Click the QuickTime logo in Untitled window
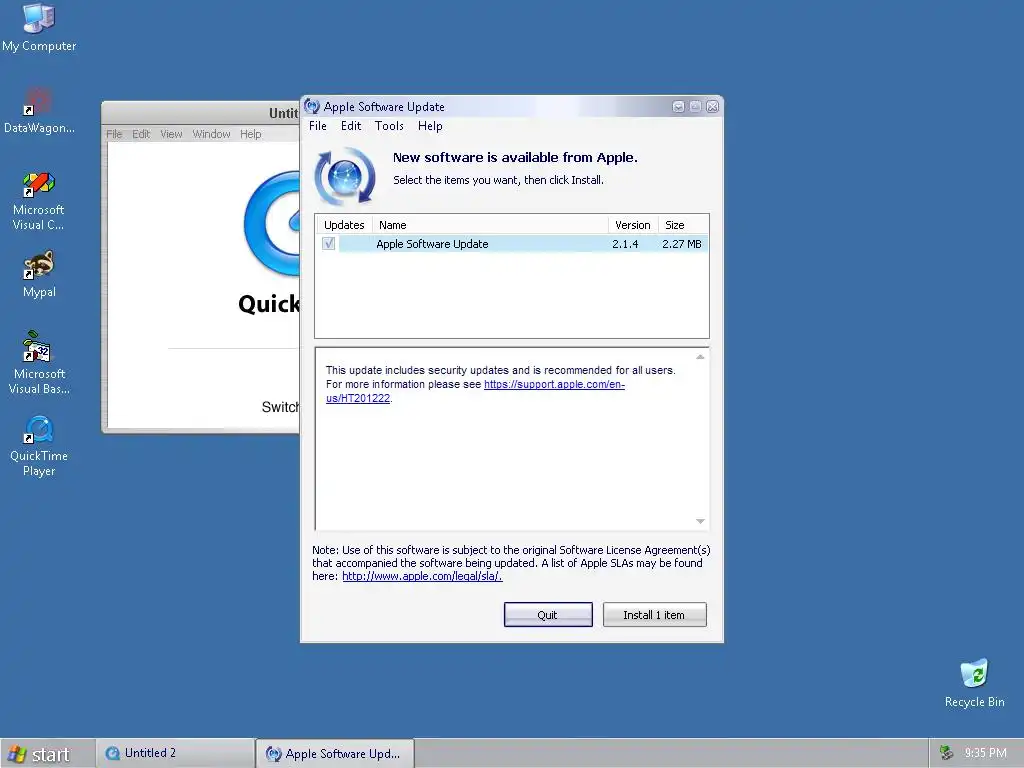 pos(272,223)
